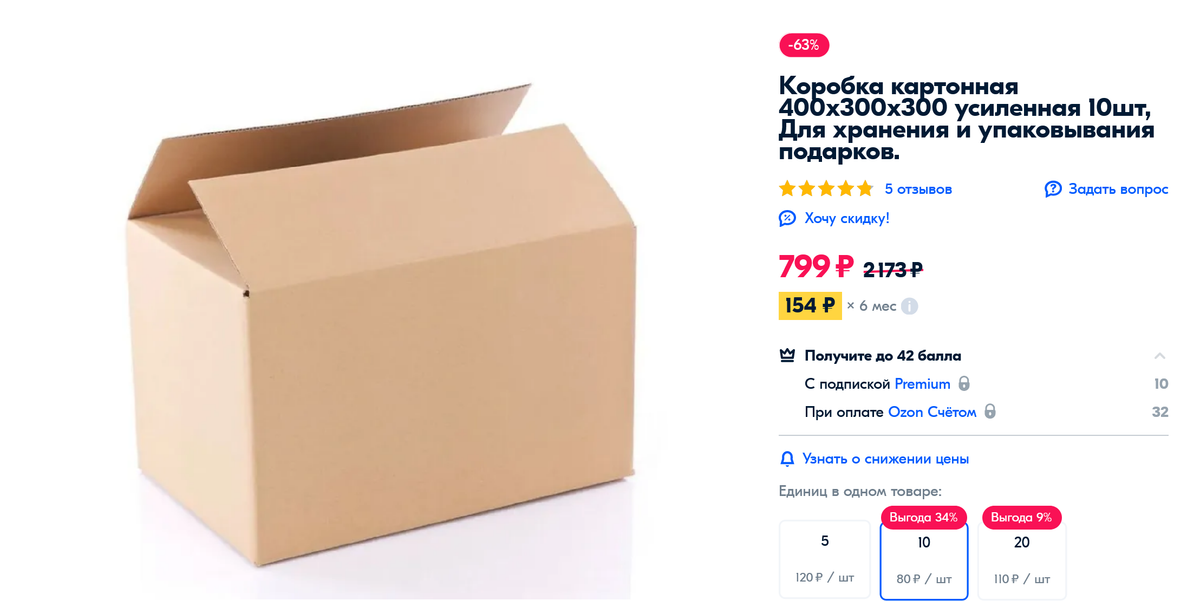The height and width of the screenshot is (601, 1200).
Task: Click the -63% discount badge
Action: click(804, 45)
